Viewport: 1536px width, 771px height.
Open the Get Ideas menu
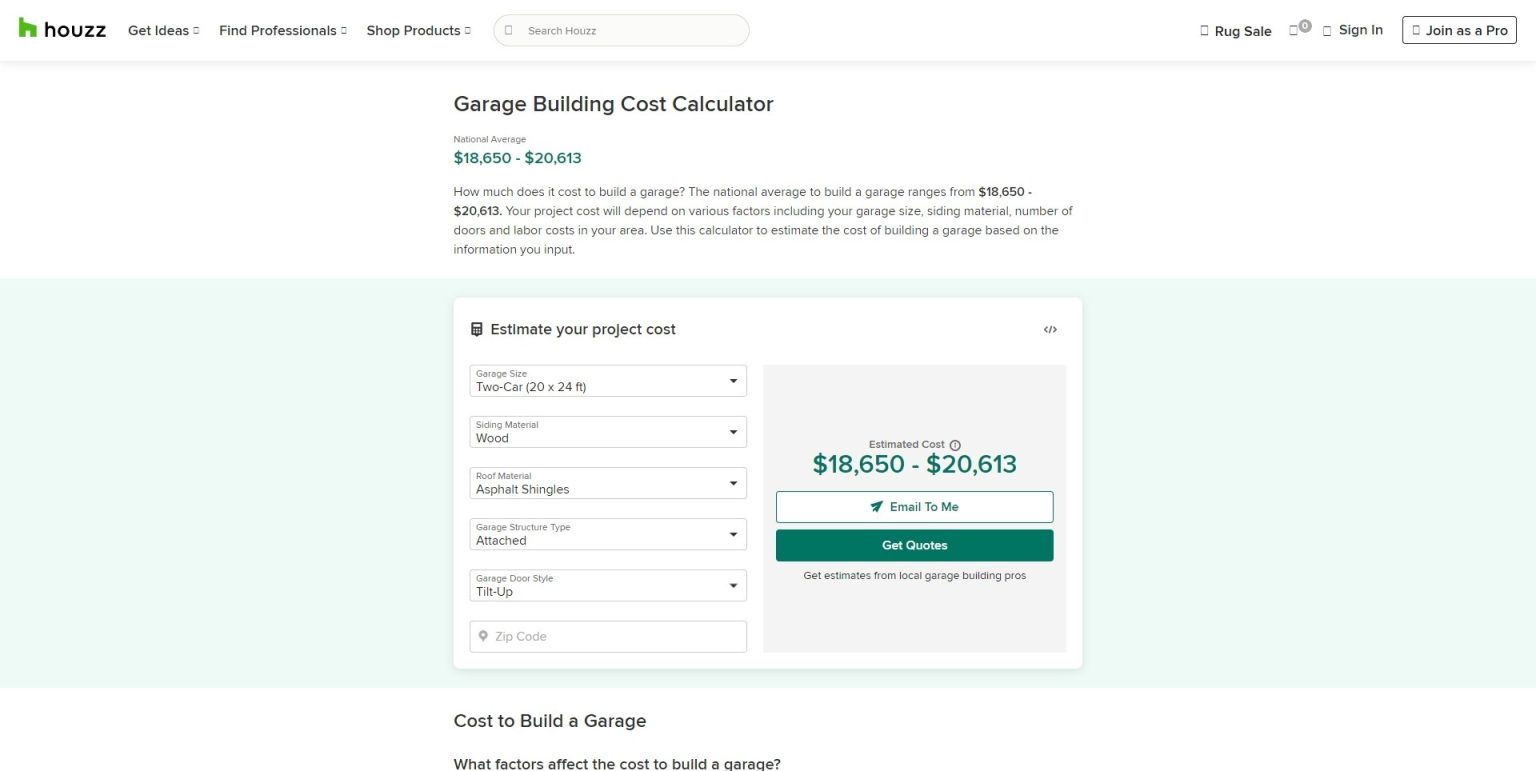point(162,30)
